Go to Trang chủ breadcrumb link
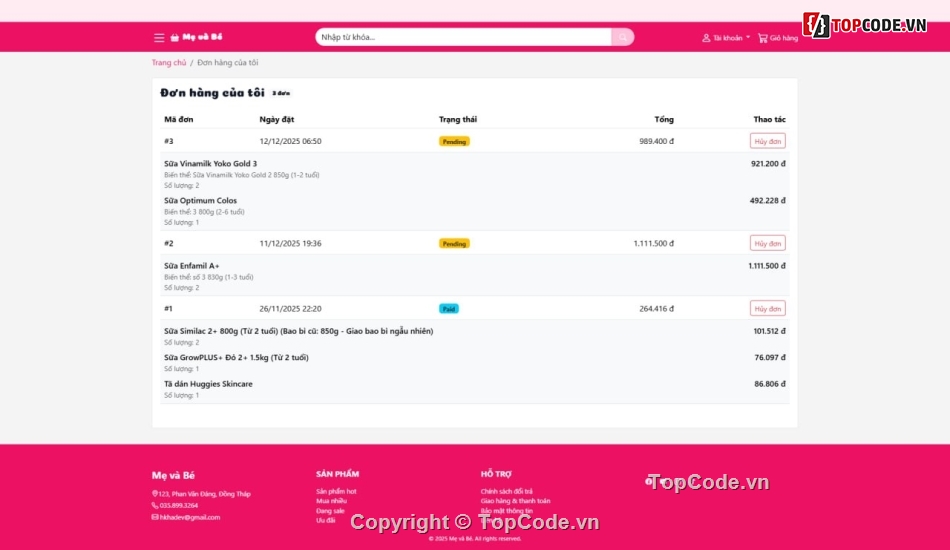The image size is (950, 550). [169, 62]
